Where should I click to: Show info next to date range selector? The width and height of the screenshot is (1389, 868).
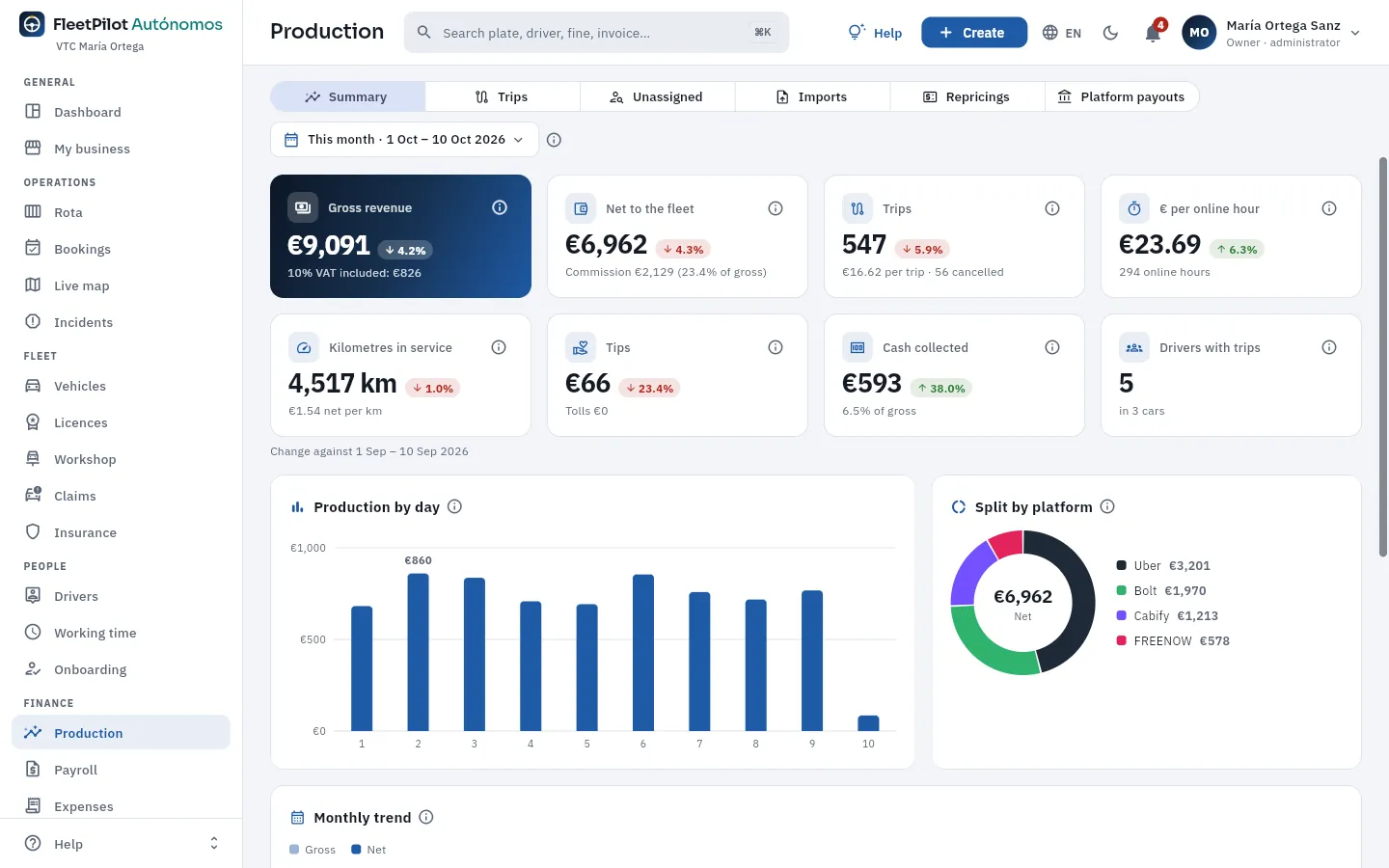pyautogui.click(x=554, y=140)
